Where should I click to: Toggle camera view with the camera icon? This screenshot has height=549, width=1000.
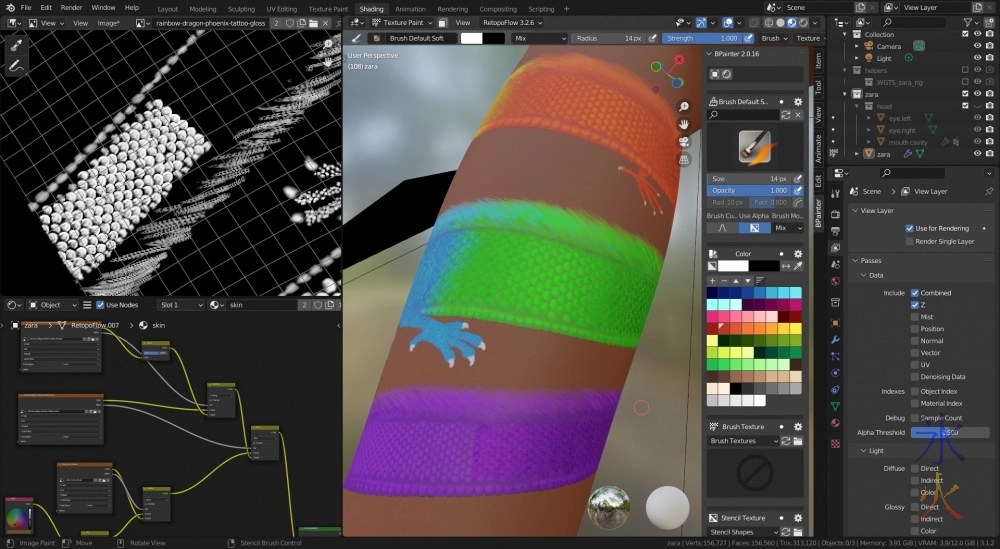684,142
